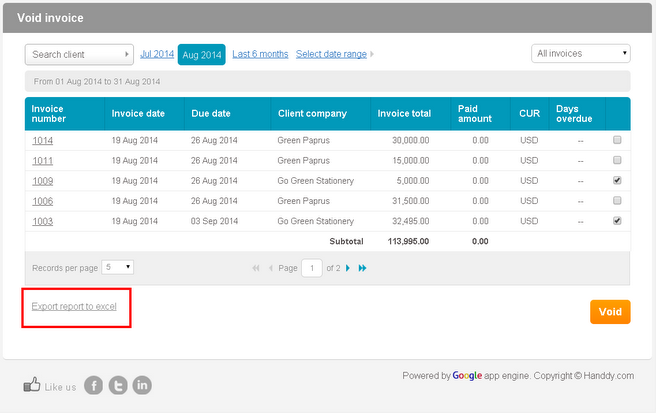
Task: Tick the checkbox for invoice 1011
Action: (617, 160)
